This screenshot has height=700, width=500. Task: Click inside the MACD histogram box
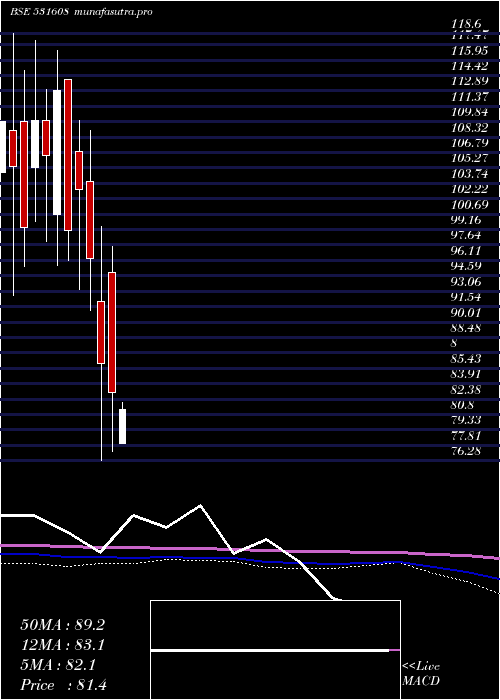click(x=275, y=650)
